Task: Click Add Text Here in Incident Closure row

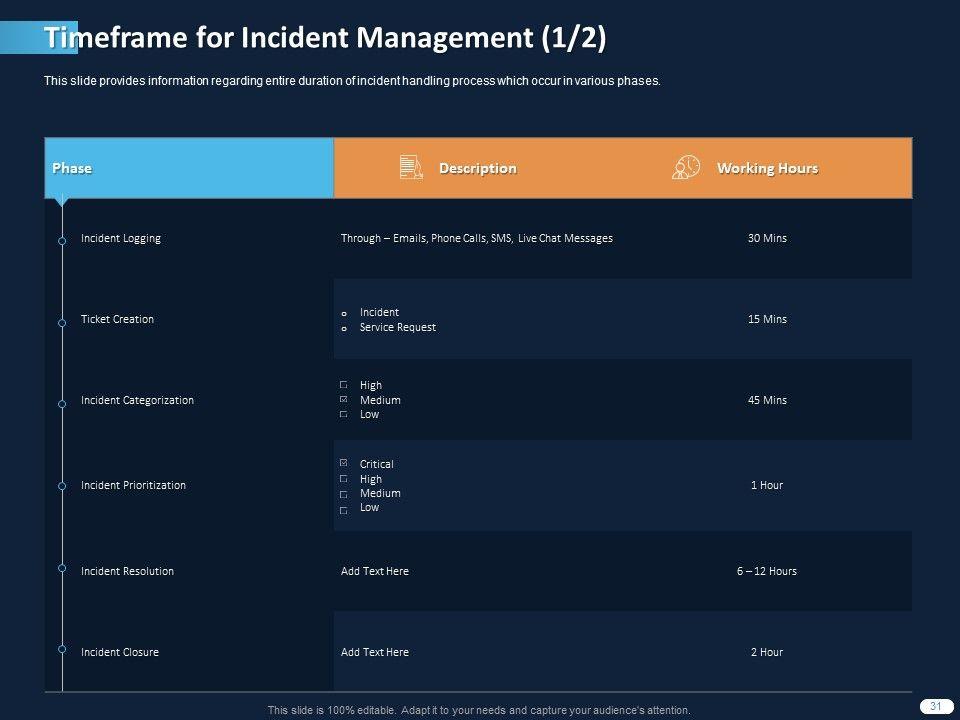Action: [x=375, y=652]
